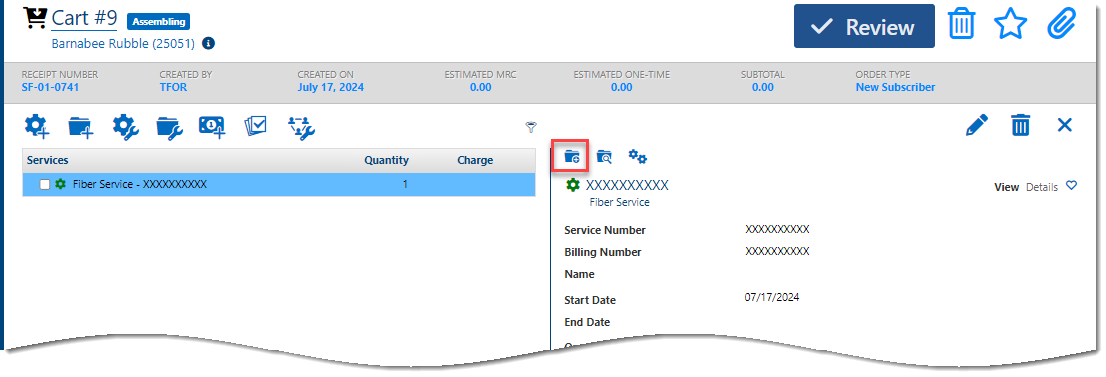Click the Service Number XXXXXXXXXX value

point(777,229)
